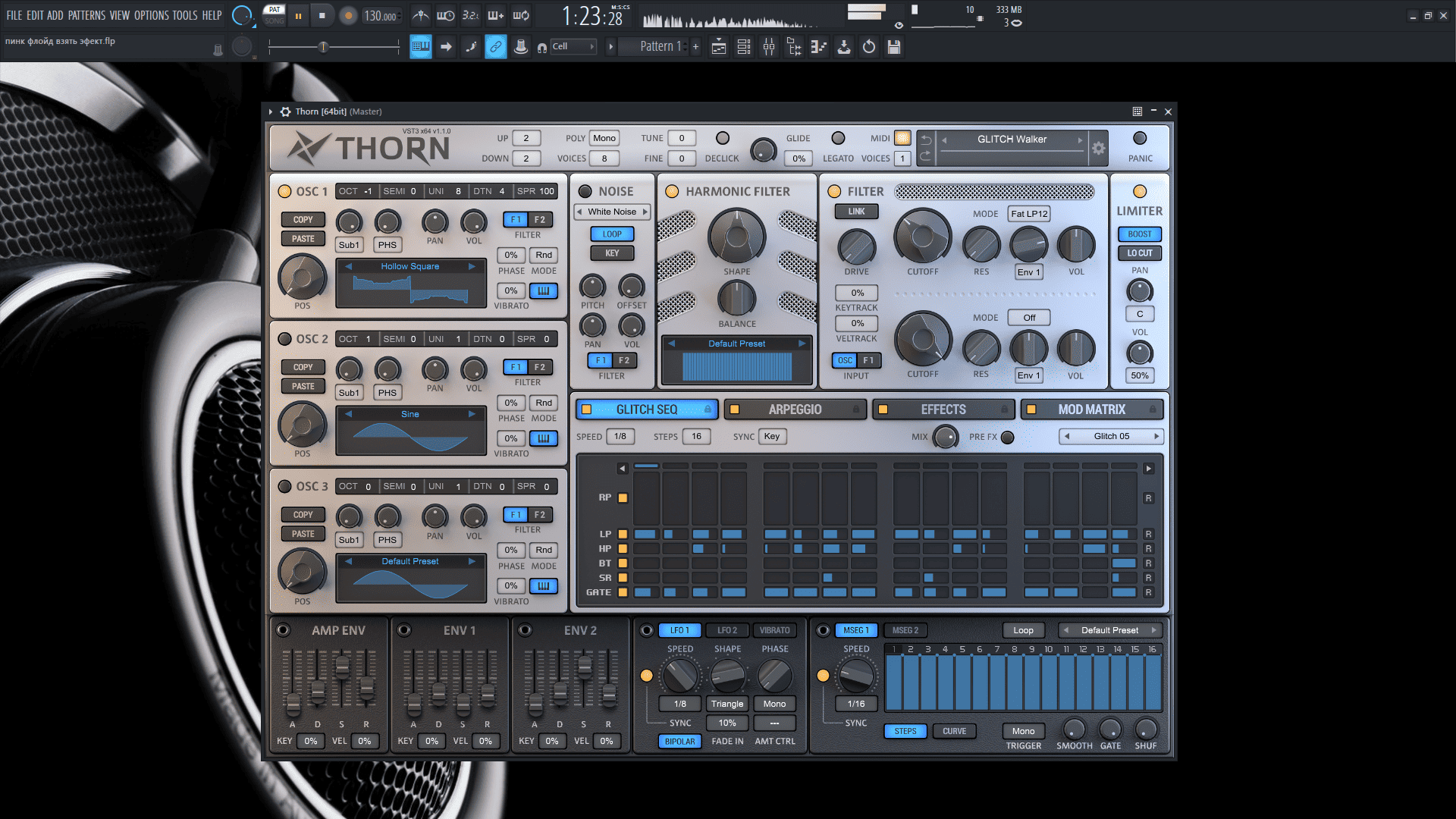
Task: Enable the OSC 3 power button
Action: [x=285, y=487]
